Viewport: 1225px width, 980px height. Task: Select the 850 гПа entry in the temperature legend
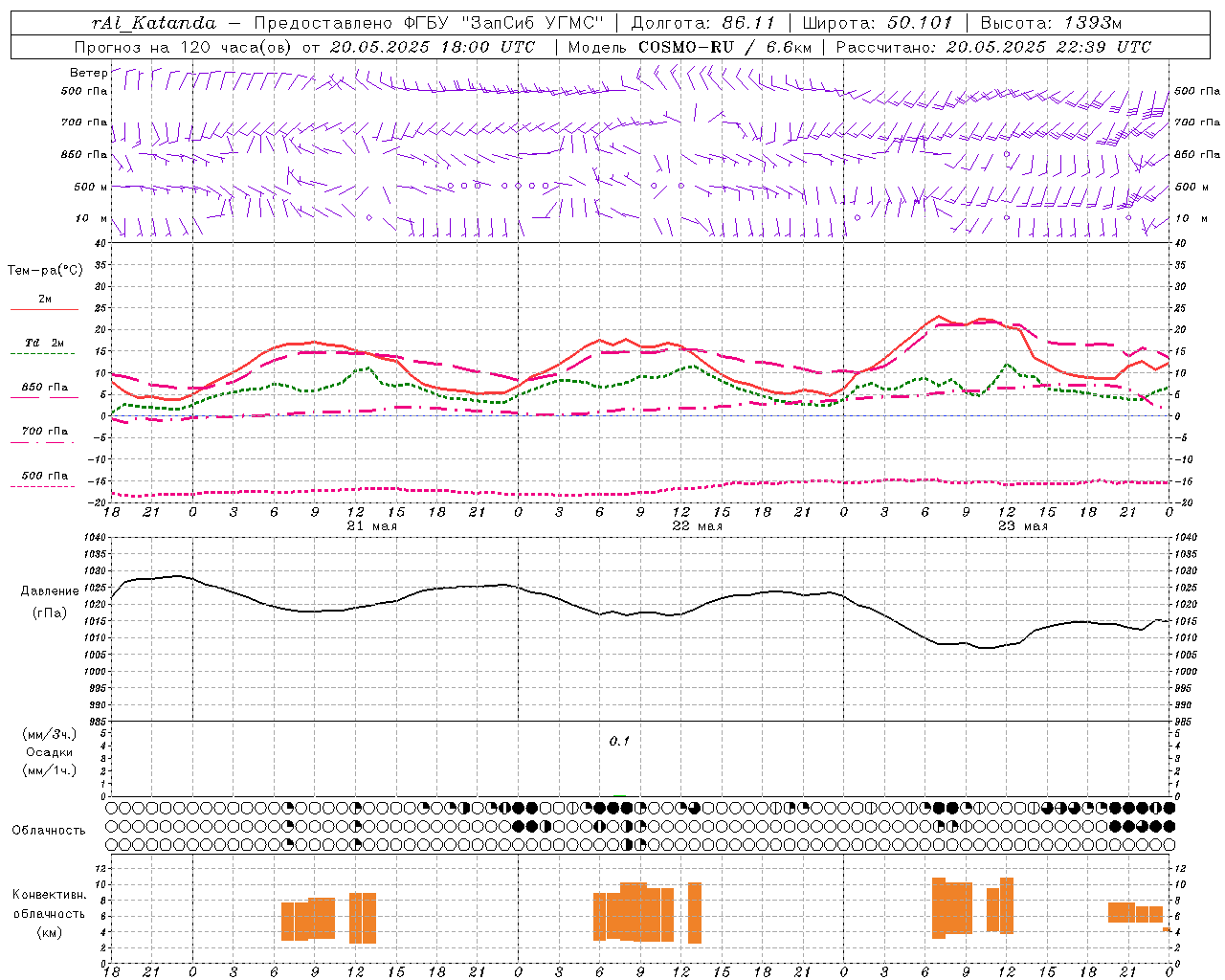44,388
